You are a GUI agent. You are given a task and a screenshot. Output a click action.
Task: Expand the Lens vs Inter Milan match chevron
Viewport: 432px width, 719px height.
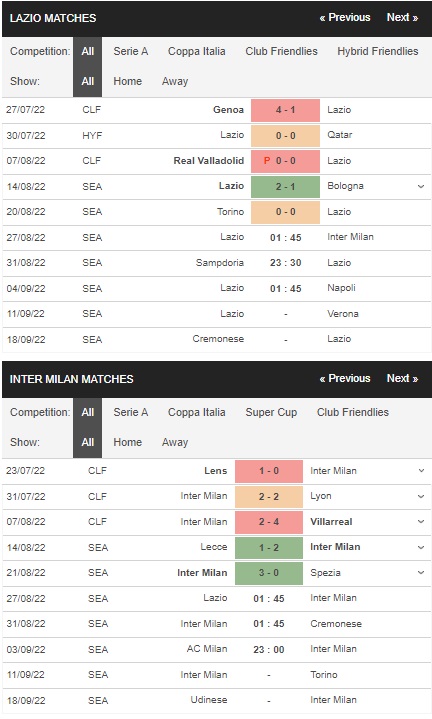[x=421, y=470]
